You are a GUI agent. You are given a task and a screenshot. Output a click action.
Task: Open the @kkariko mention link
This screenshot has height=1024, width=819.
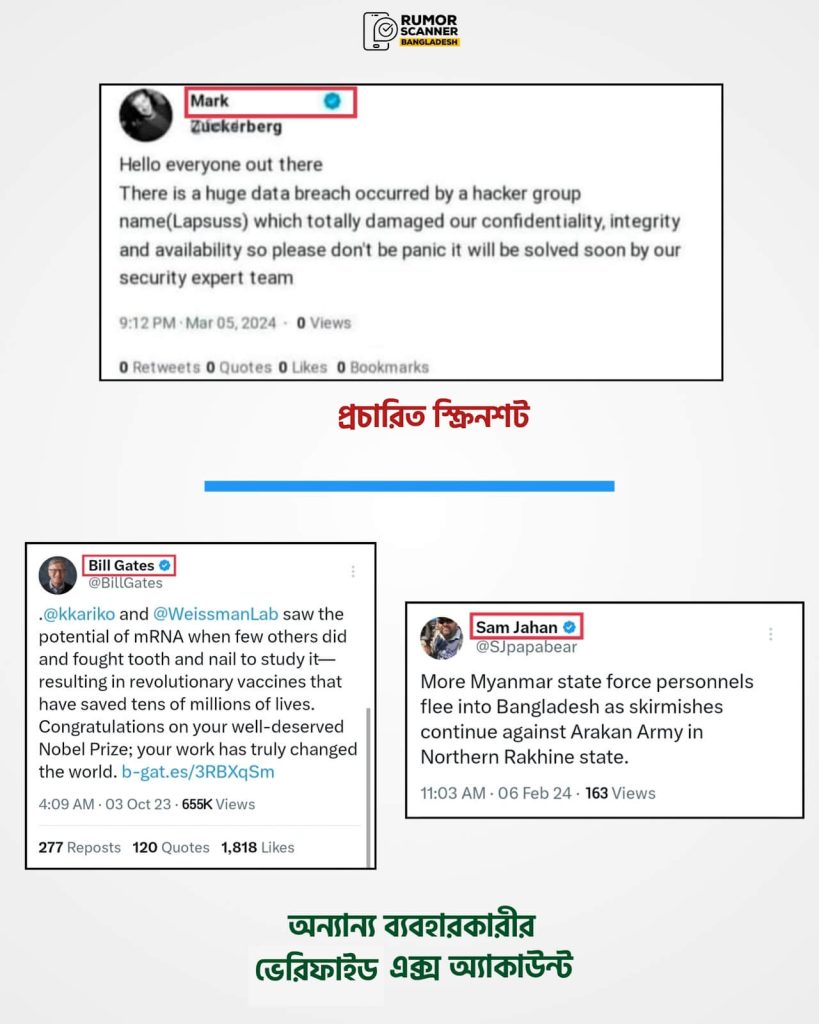coord(79,614)
